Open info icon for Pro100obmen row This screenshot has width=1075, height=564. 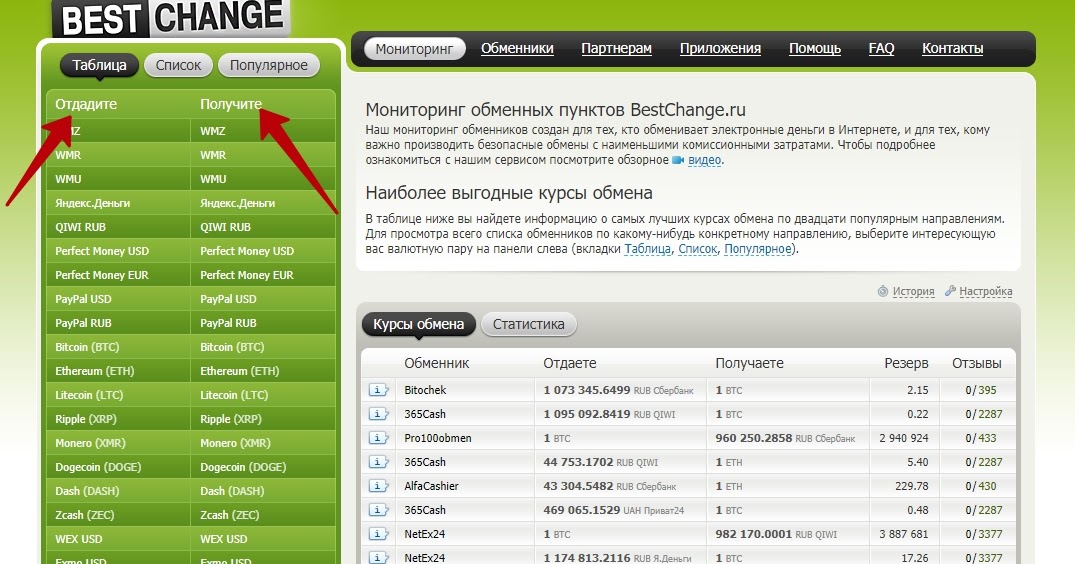[378, 438]
